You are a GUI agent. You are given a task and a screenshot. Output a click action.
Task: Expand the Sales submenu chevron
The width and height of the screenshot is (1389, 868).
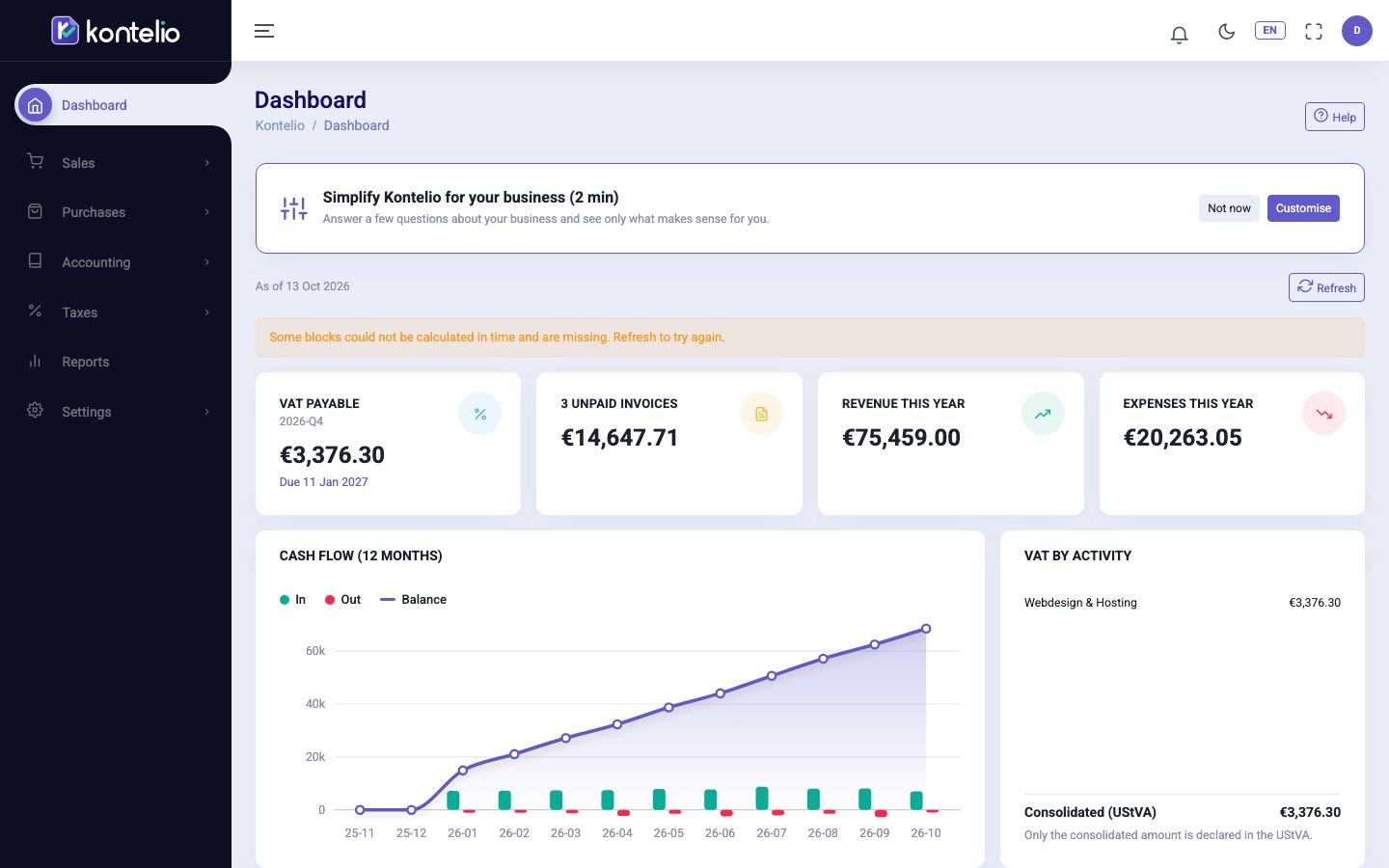click(206, 163)
